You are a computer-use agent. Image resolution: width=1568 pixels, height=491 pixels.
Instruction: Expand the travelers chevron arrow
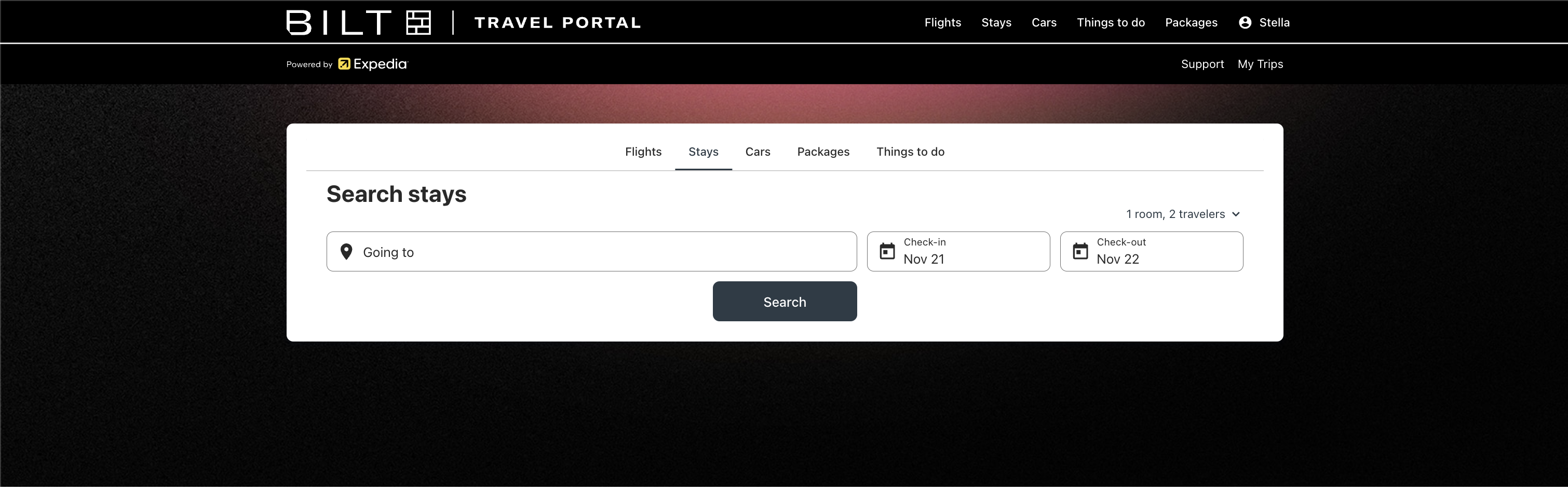tap(1236, 214)
